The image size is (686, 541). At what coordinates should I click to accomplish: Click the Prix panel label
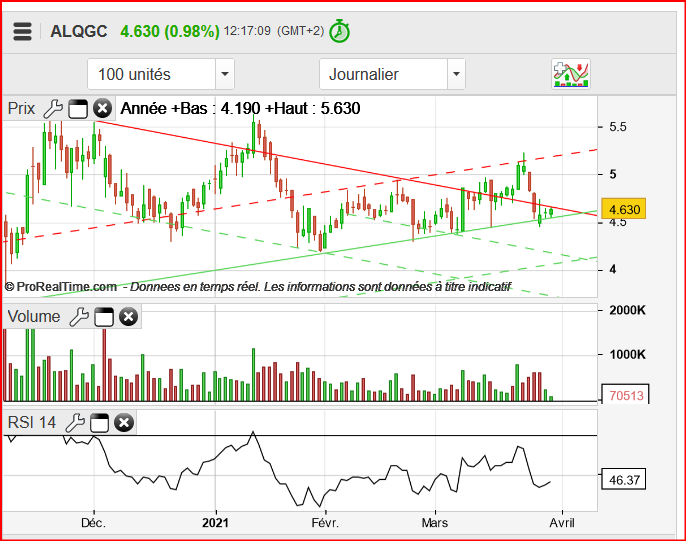21,108
